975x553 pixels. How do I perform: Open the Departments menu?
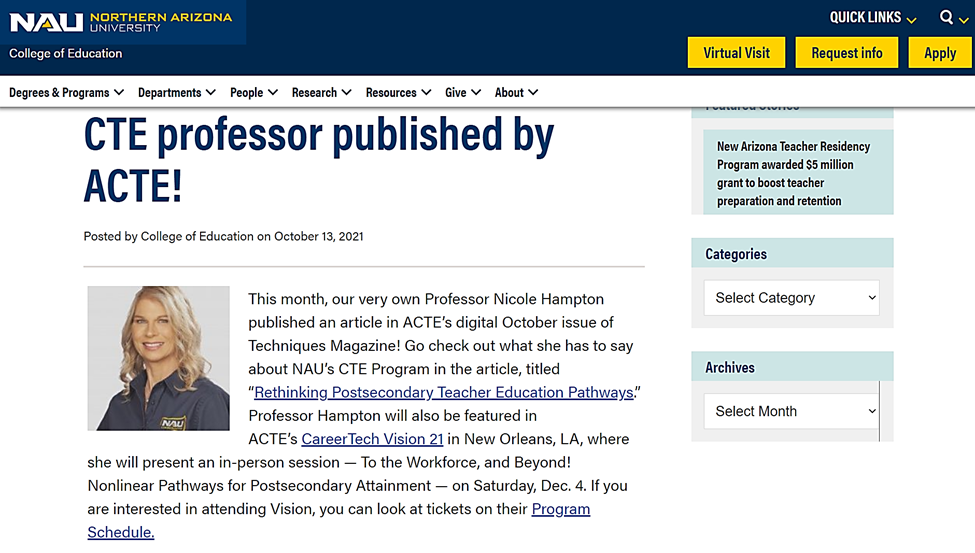point(177,93)
